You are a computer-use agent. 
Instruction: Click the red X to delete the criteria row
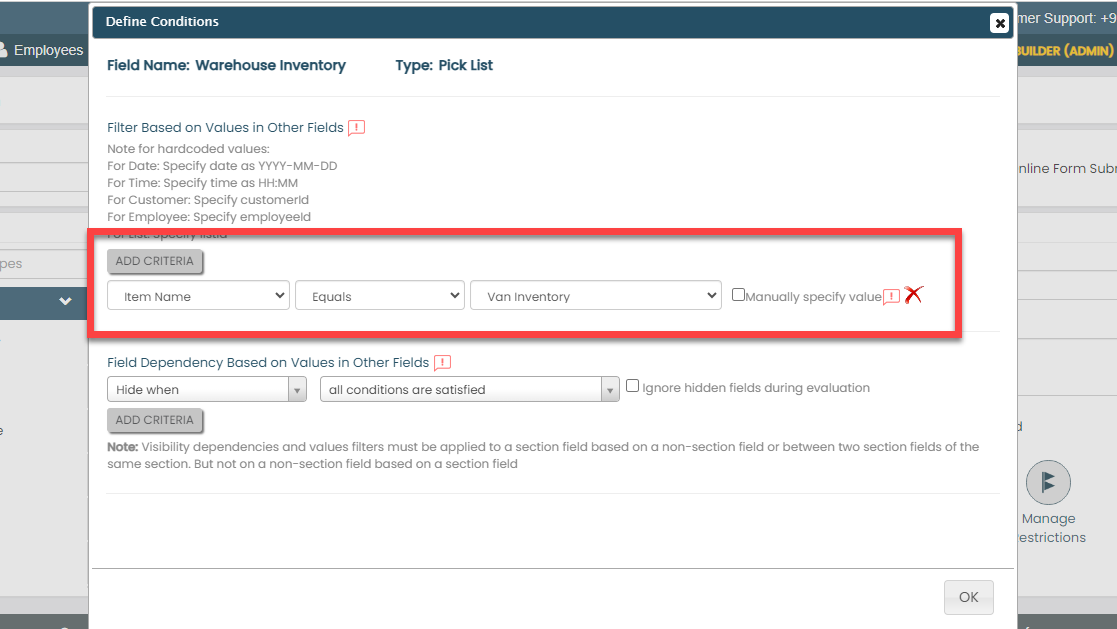(913, 295)
